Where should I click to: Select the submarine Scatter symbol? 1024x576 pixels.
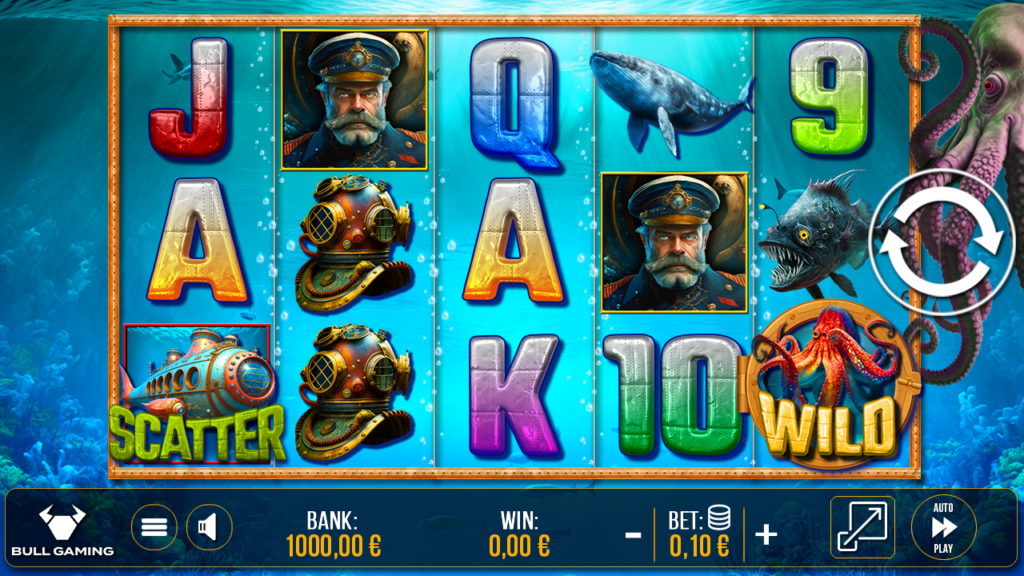click(x=197, y=394)
